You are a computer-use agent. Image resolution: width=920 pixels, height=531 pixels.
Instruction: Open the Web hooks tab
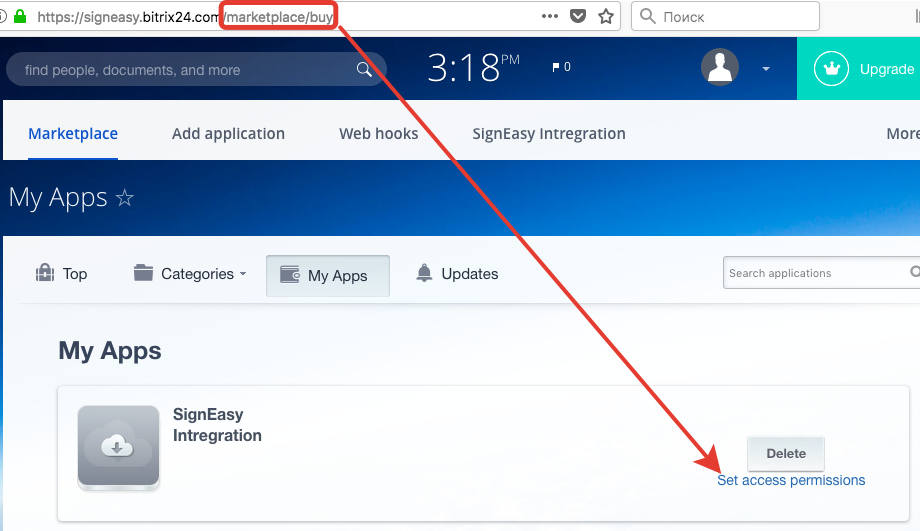tap(378, 134)
